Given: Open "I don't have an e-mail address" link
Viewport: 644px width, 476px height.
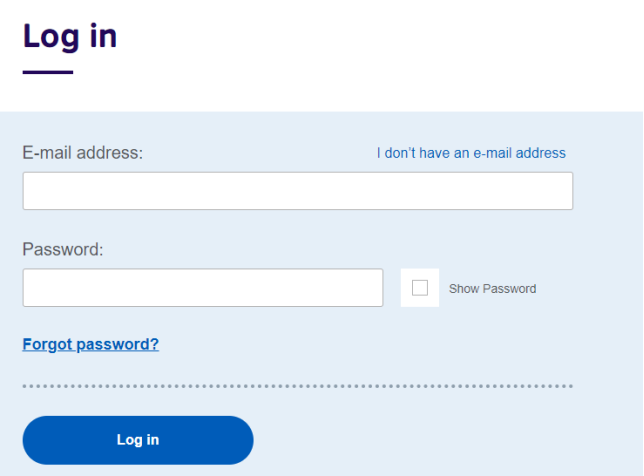Looking at the screenshot, I should [471, 153].
